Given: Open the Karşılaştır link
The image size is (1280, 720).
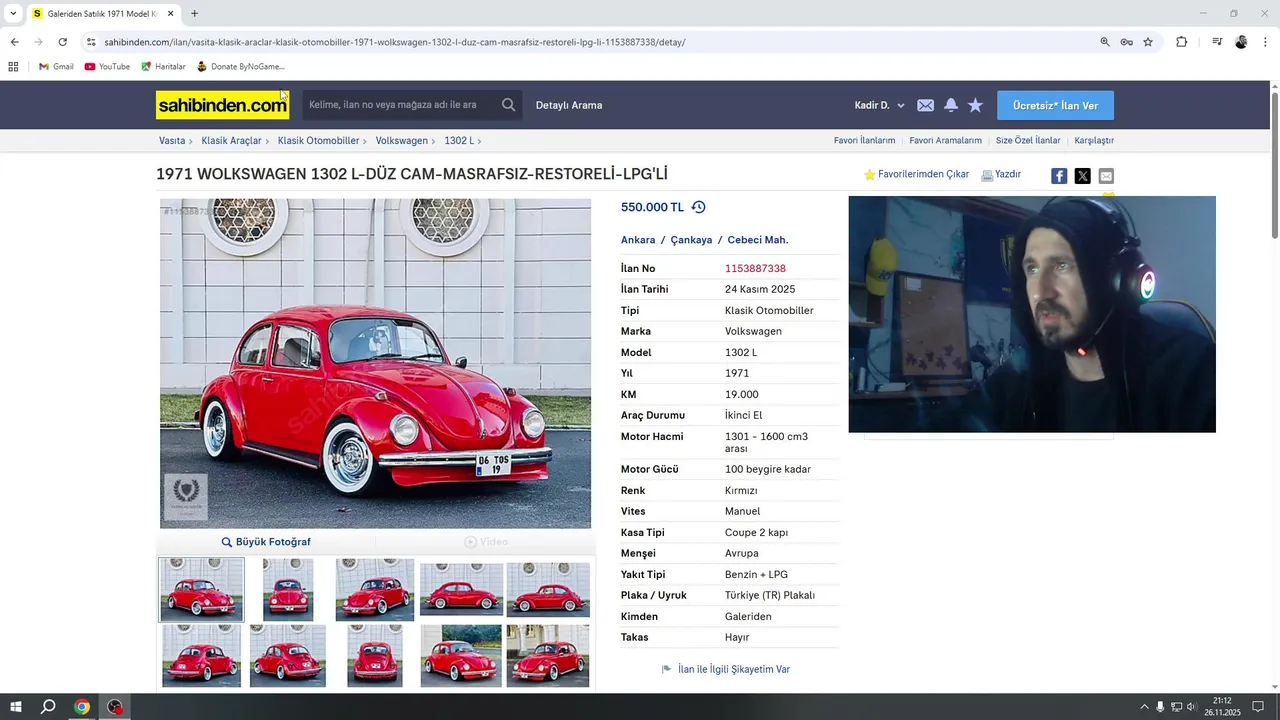Looking at the screenshot, I should 1094,141.
